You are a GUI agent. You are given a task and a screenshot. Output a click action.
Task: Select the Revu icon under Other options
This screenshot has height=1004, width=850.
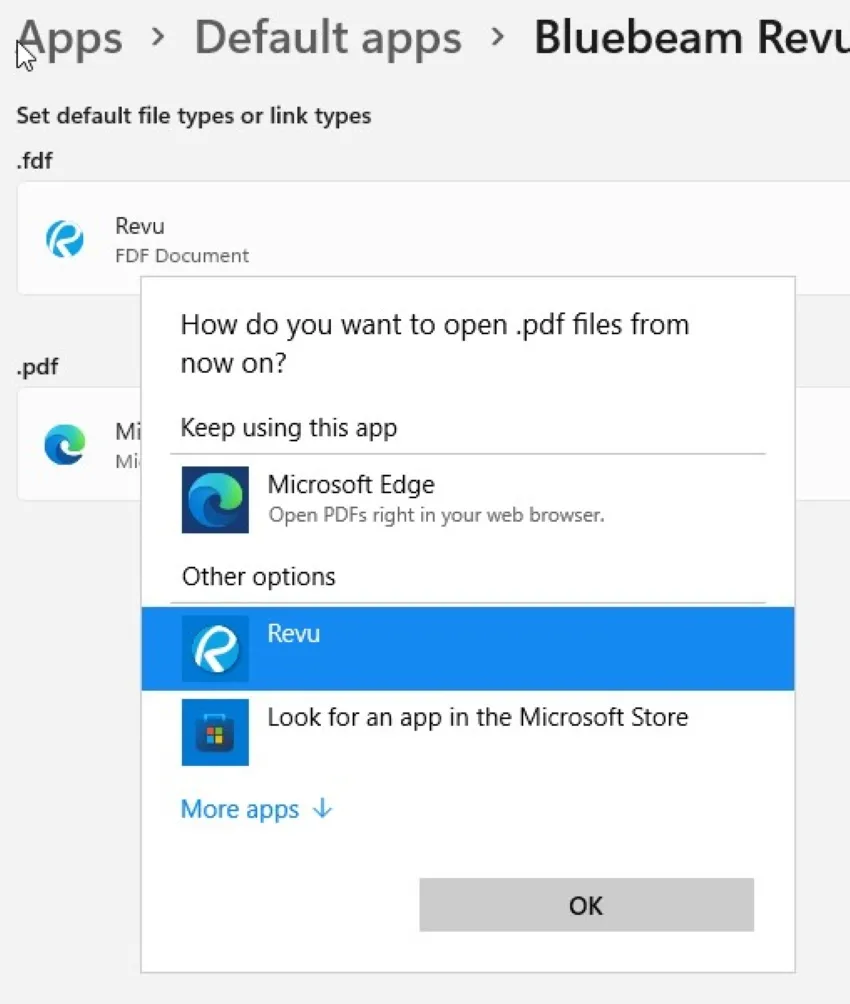(215, 648)
